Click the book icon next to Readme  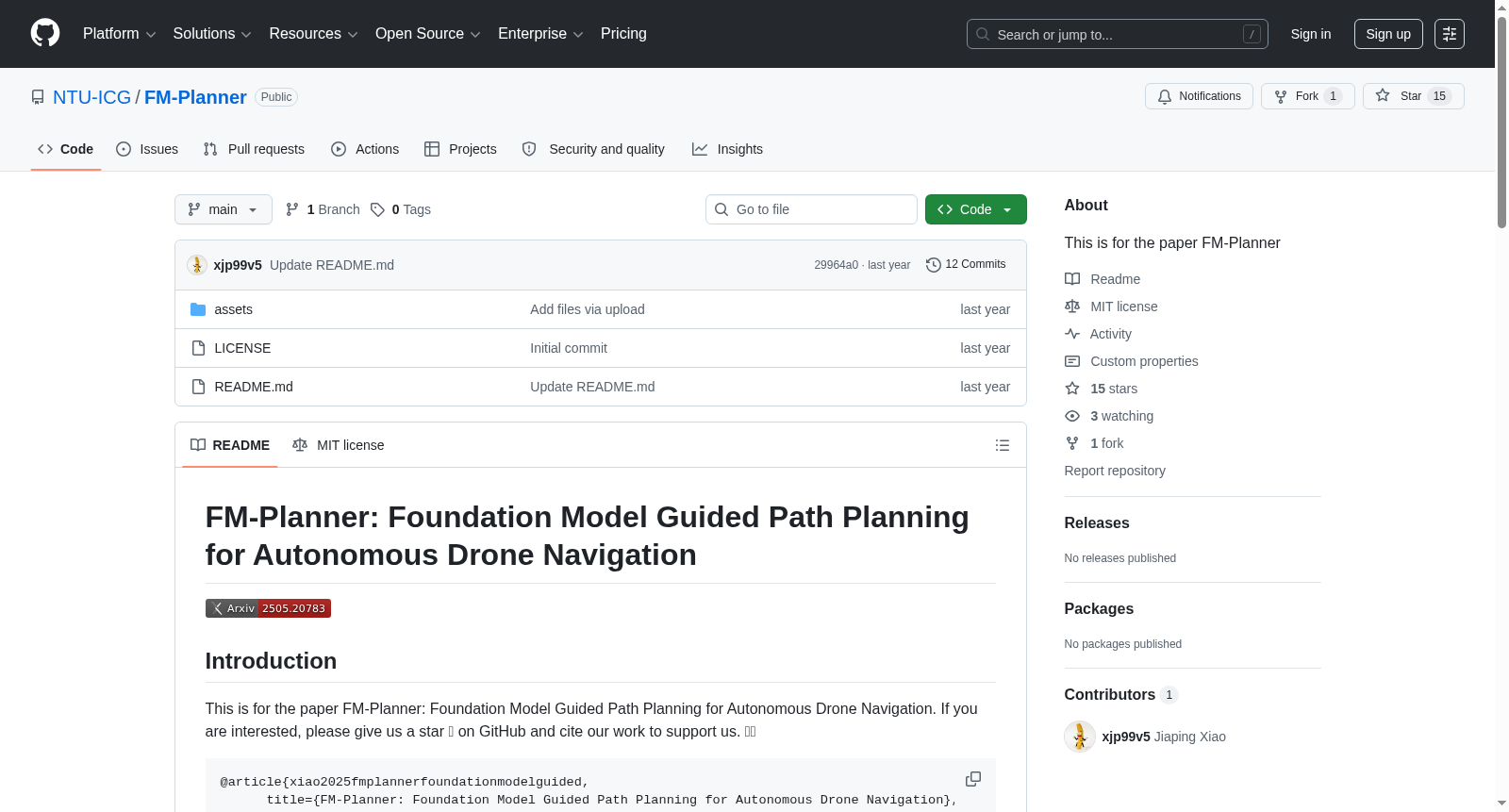point(1072,279)
